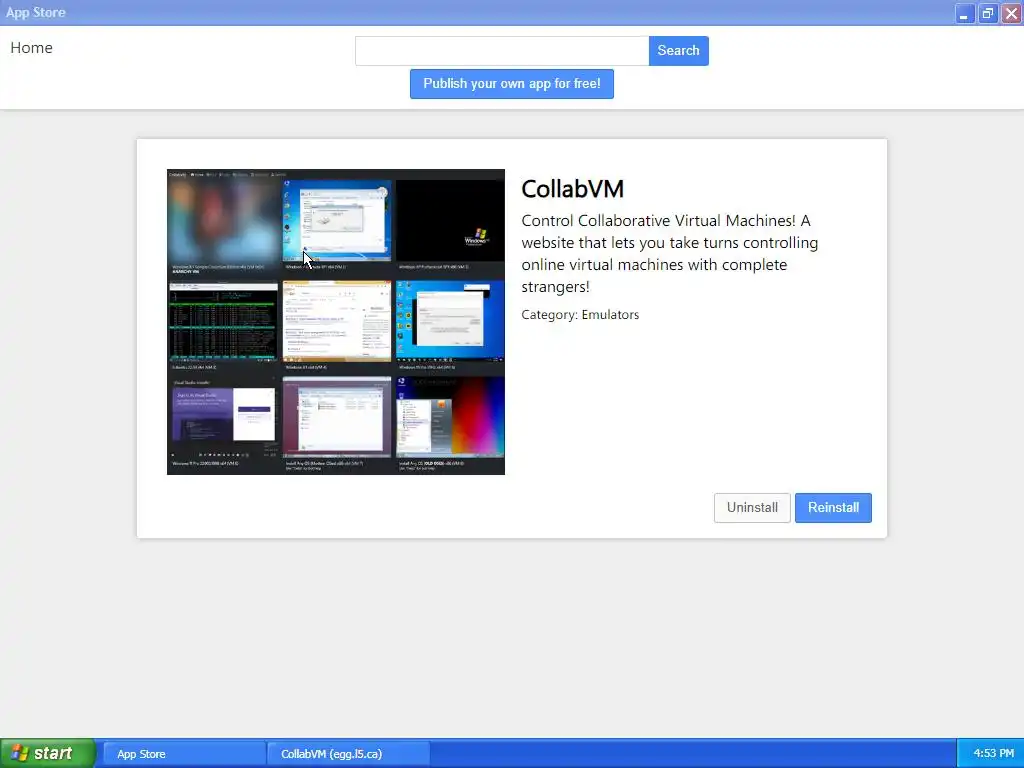Close the App Store window
Screen dimensions: 1024x768
point(1012,13)
